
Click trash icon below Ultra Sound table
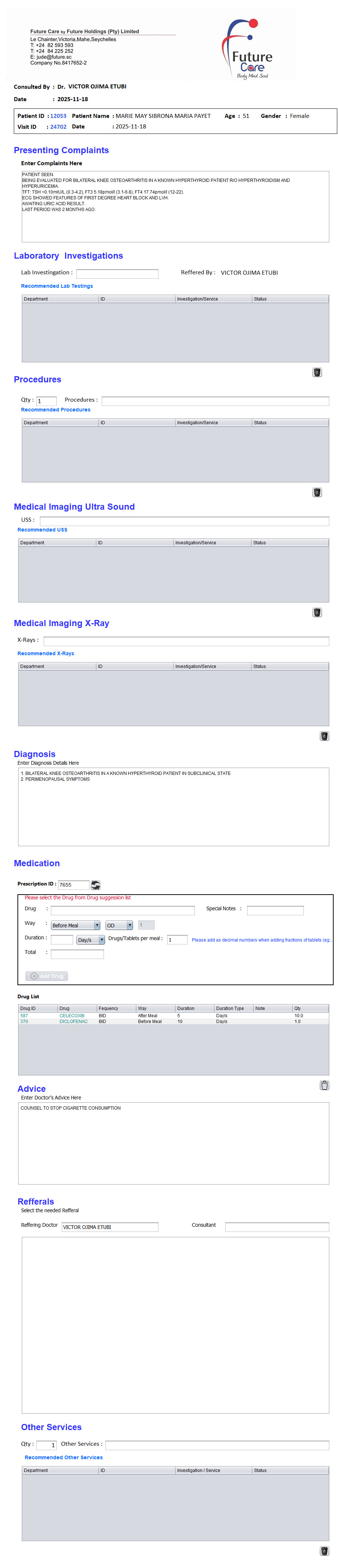[x=317, y=612]
